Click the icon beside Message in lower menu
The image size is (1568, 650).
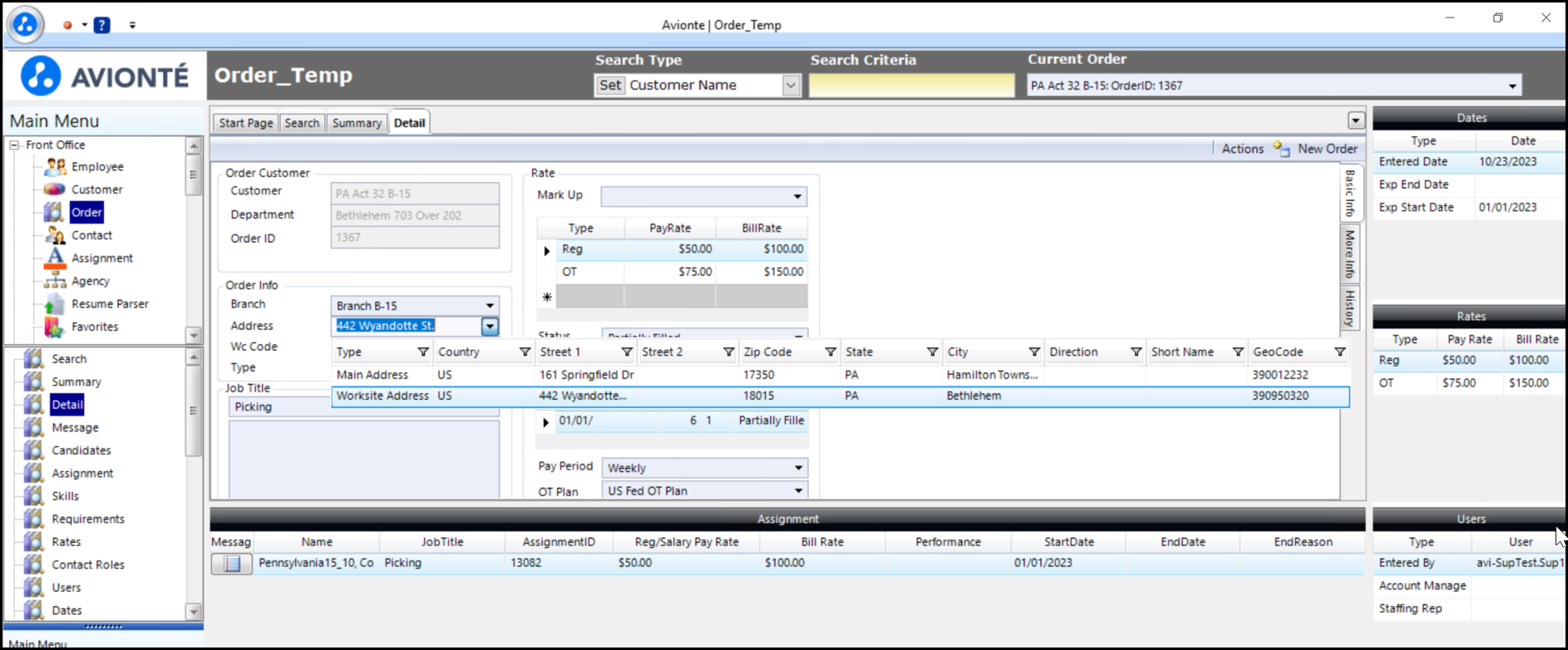34,427
